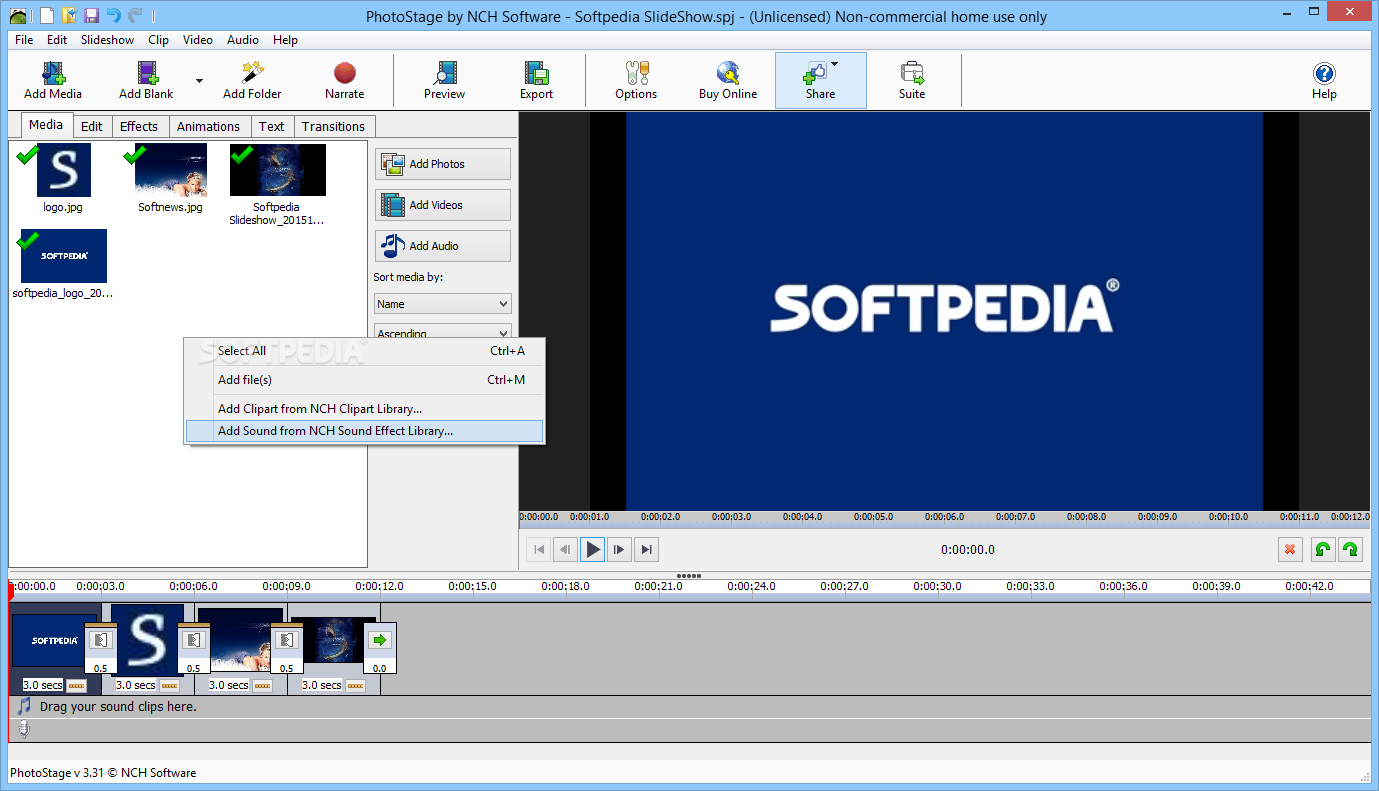The height and width of the screenshot is (791, 1379).
Task: Click the transition icon after the S logo clip
Action: (193, 639)
